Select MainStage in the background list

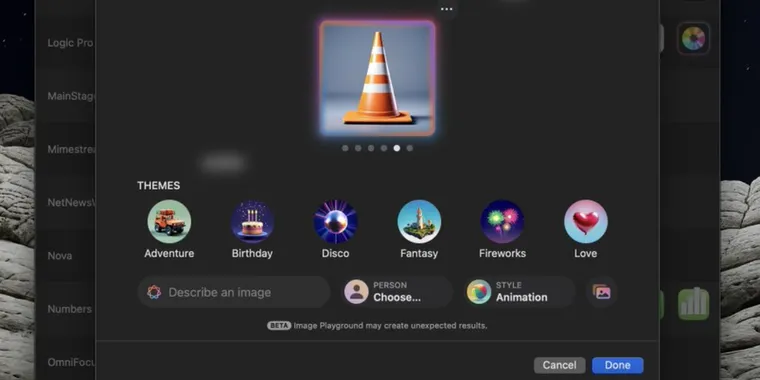(71, 96)
